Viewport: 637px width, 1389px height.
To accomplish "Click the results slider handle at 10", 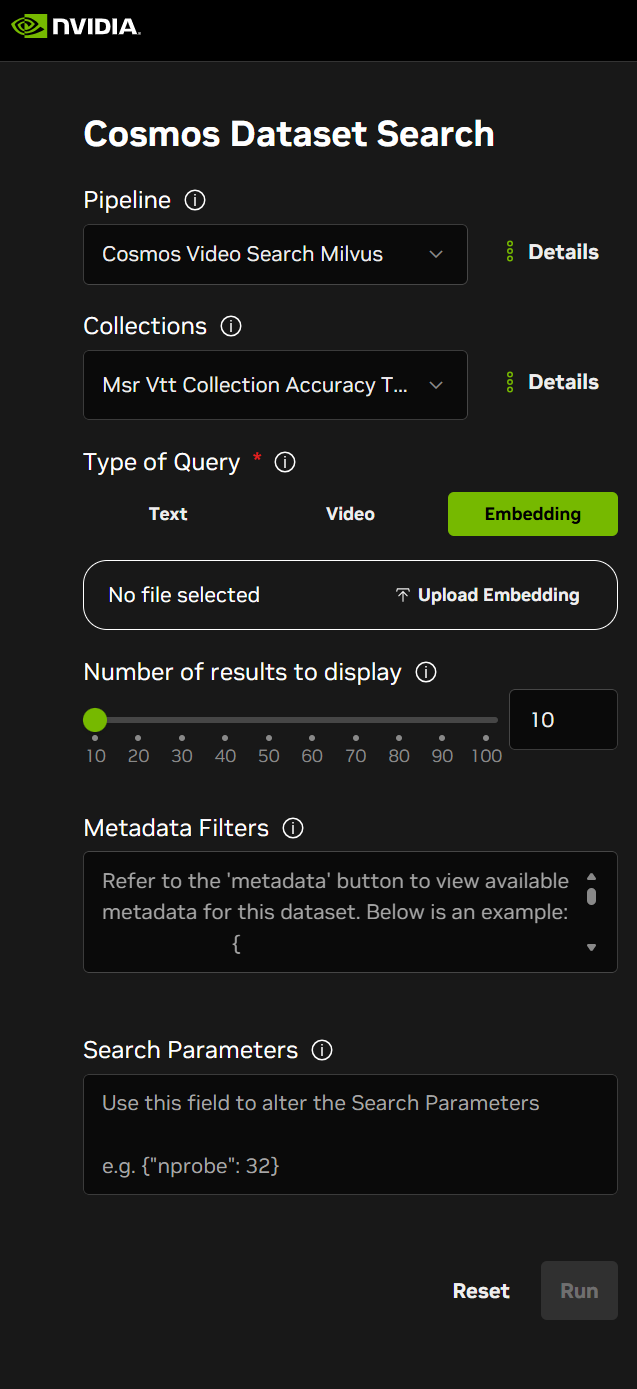I will point(95,719).
